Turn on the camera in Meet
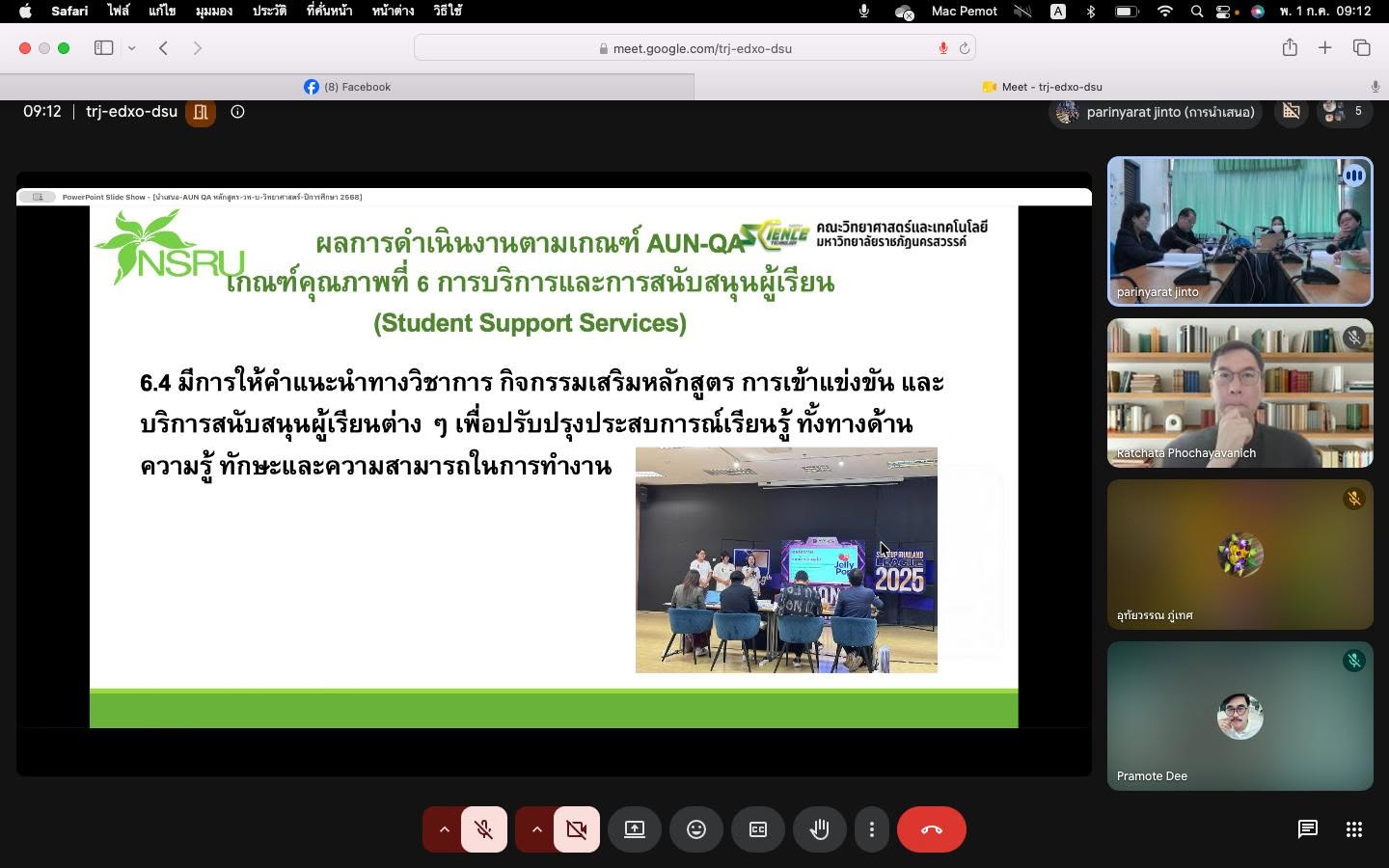The height and width of the screenshot is (868, 1389). [x=577, y=829]
